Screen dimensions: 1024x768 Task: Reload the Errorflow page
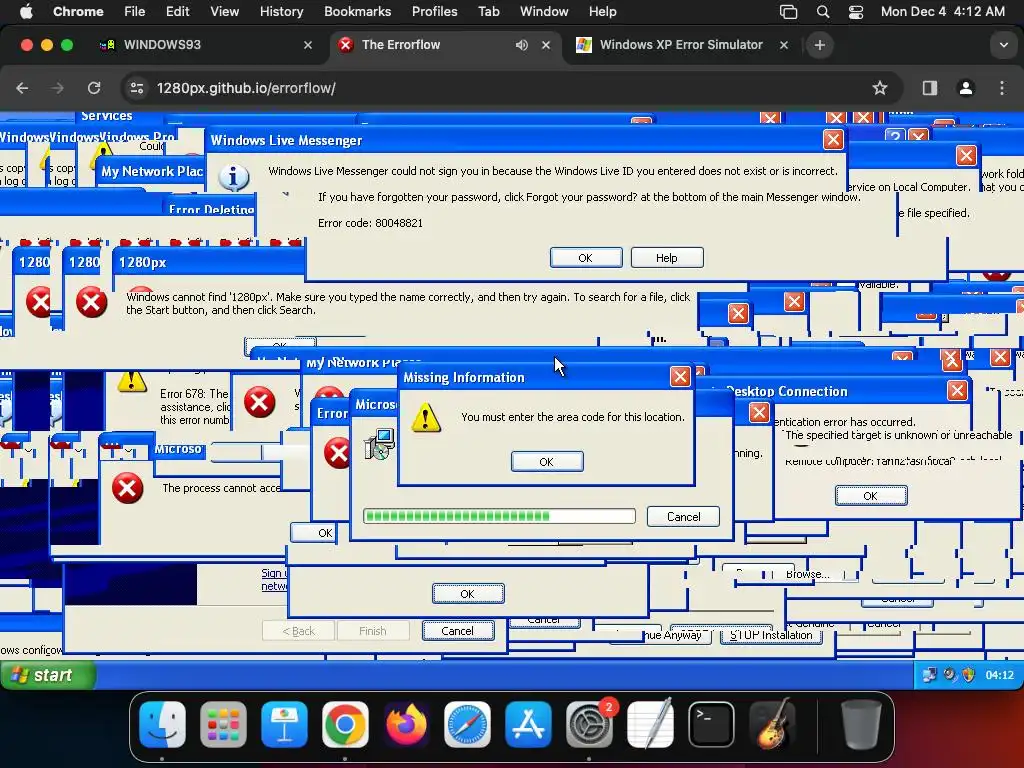tap(94, 88)
